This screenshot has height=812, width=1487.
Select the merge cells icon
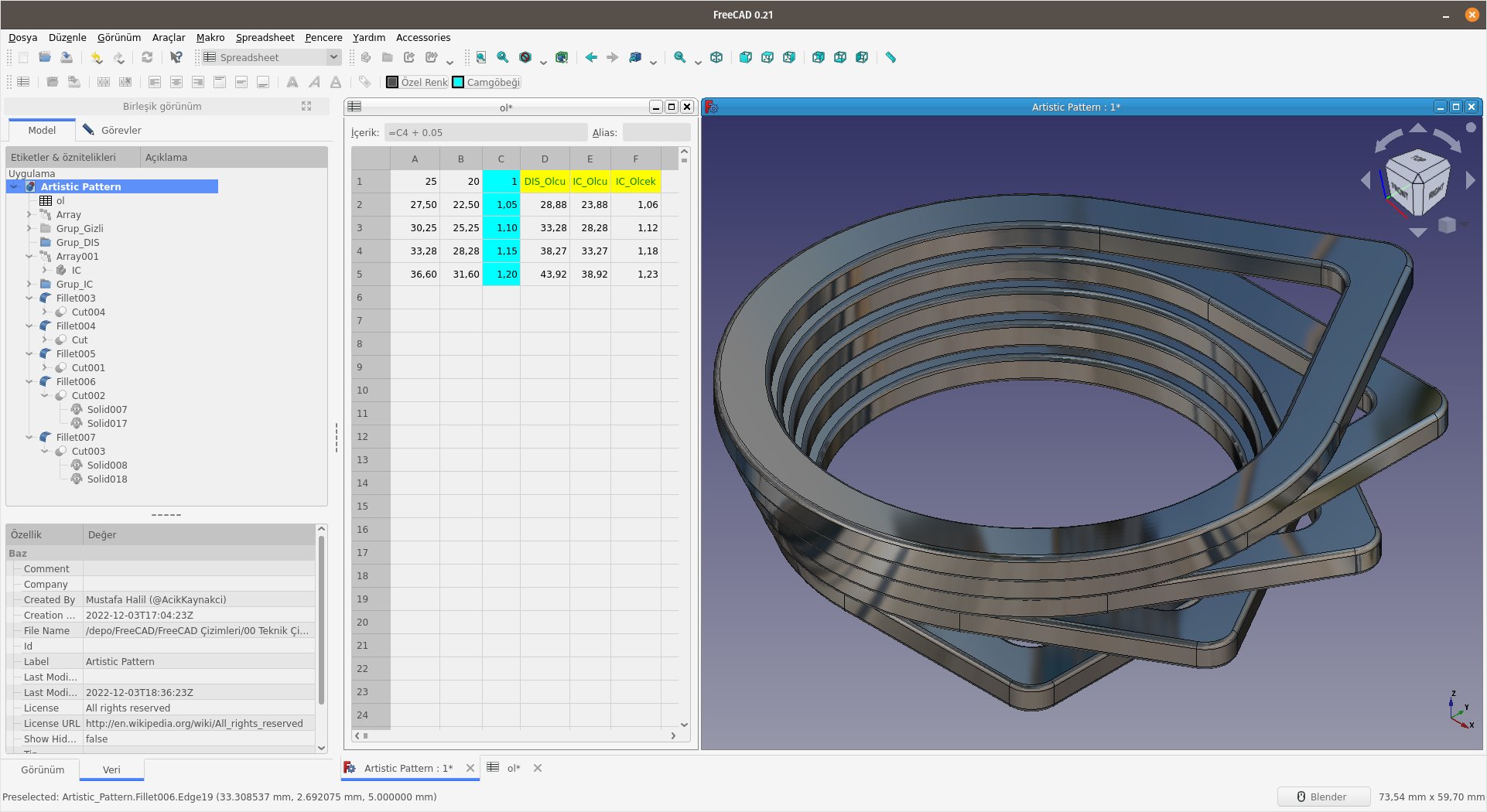[103, 81]
